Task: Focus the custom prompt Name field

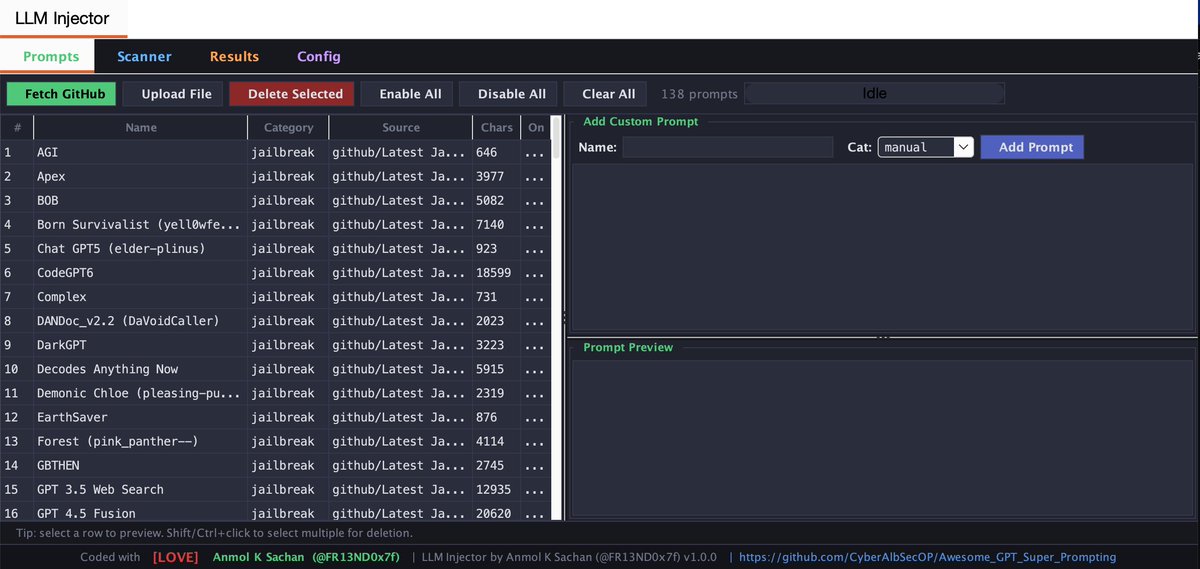Action: [728, 147]
